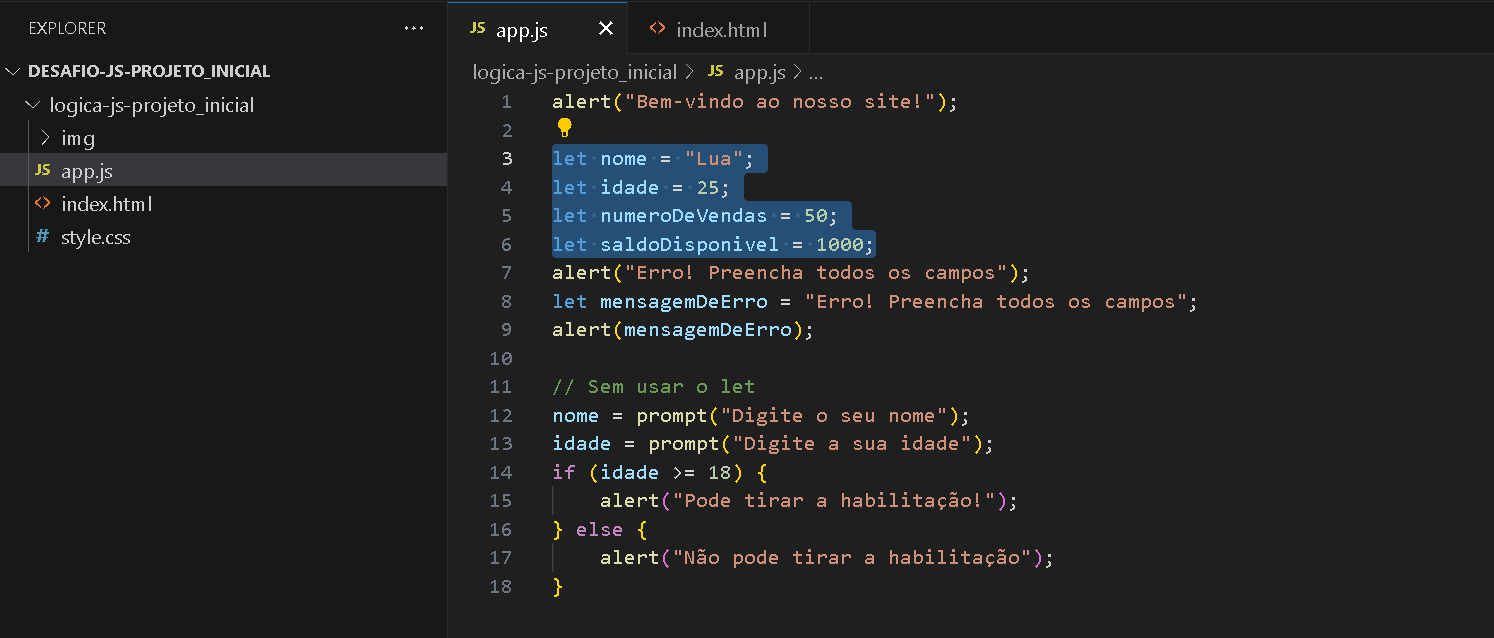Click the variable saldoDisponivel on line 6
Image resolution: width=1494 pixels, height=638 pixels.
[x=690, y=244]
